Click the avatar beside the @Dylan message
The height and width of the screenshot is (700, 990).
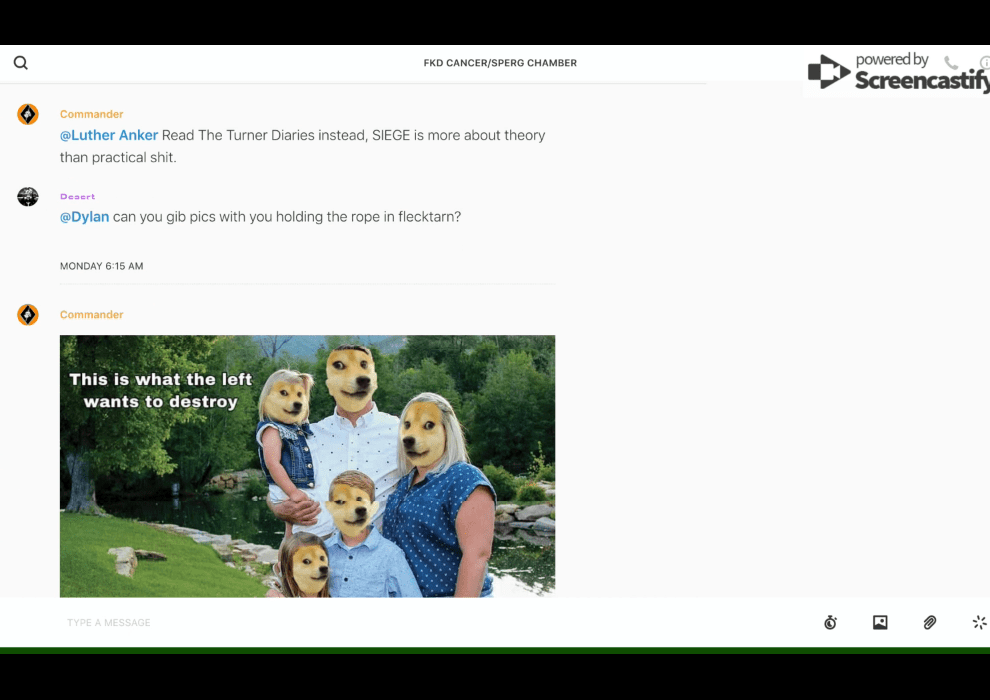pyautogui.click(x=28, y=197)
